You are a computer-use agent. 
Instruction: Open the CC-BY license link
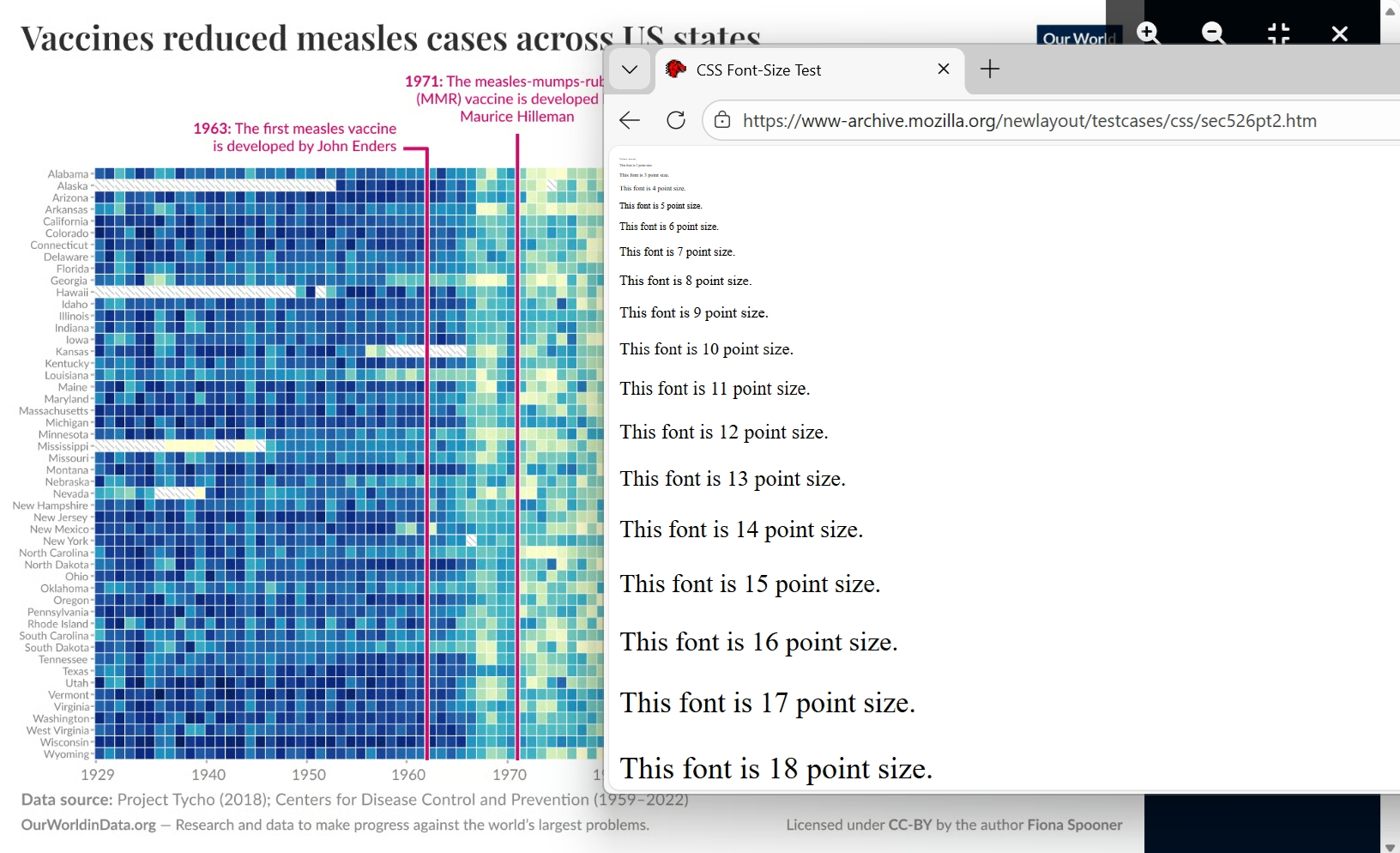[x=910, y=826]
